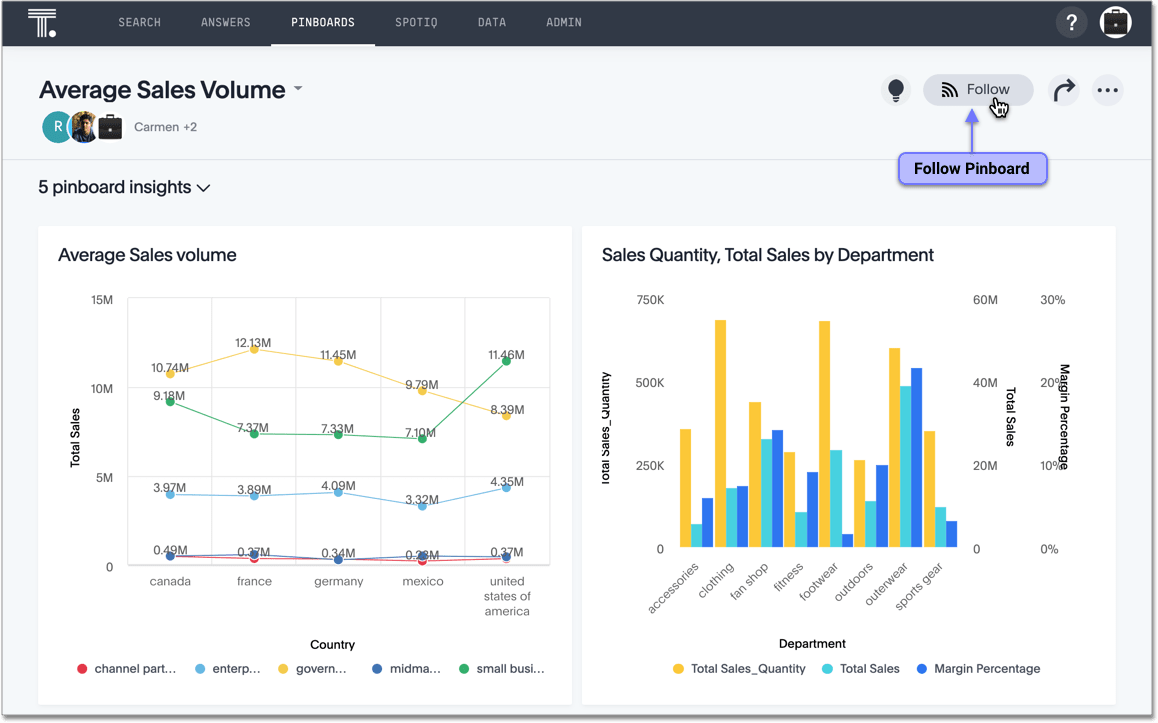This screenshot has width=1158, height=723.
Task: Go to the Search tab
Action: coord(139,22)
